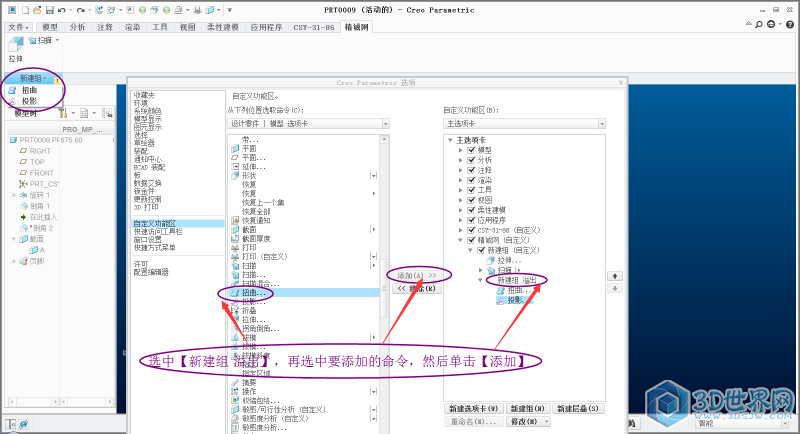The width and height of the screenshot is (800, 434).
Task: Uncheck the 工具 tab checkbox
Action: [471, 190]
